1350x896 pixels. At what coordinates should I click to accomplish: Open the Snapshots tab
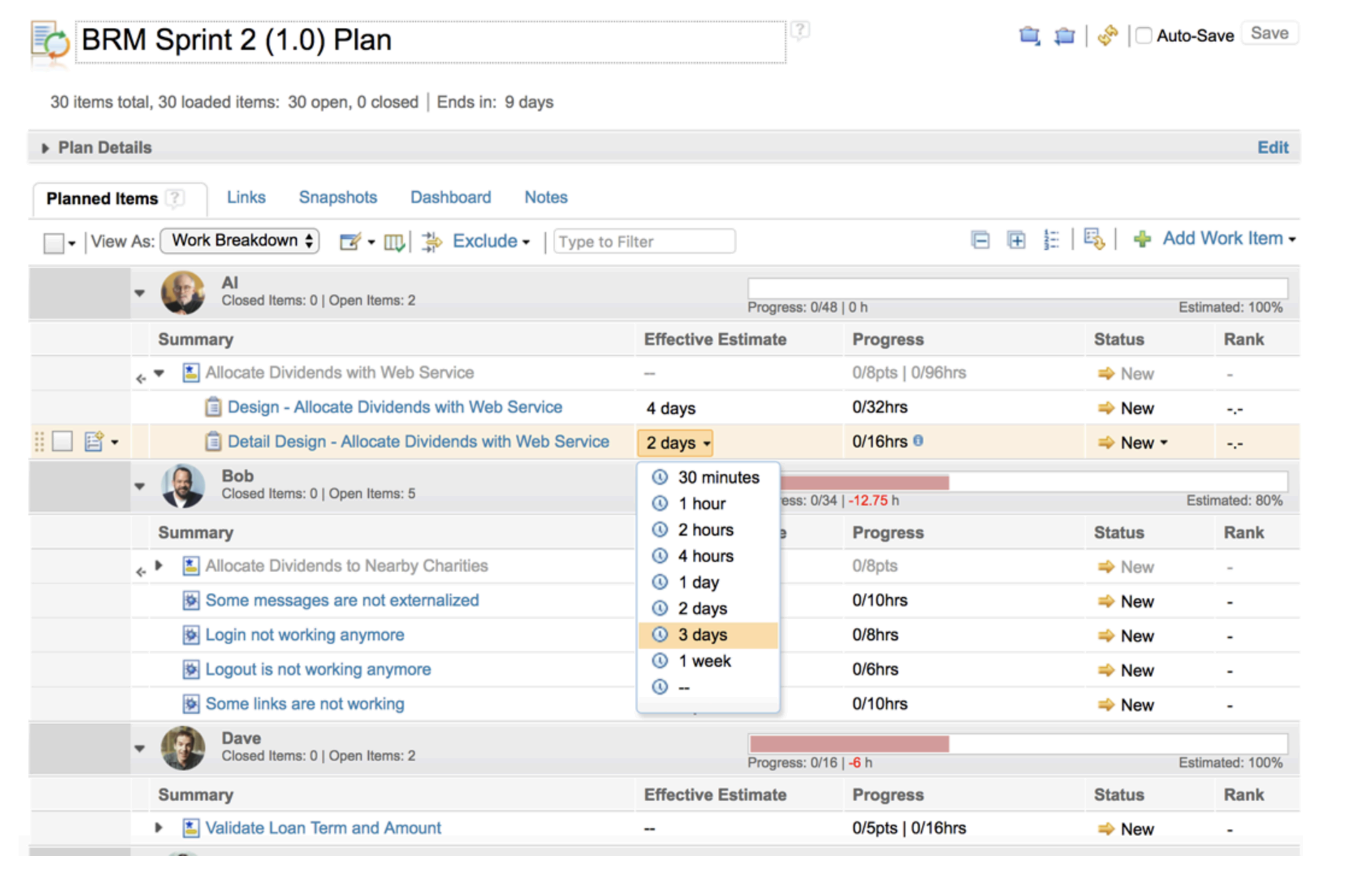click(x=337, y=197)
